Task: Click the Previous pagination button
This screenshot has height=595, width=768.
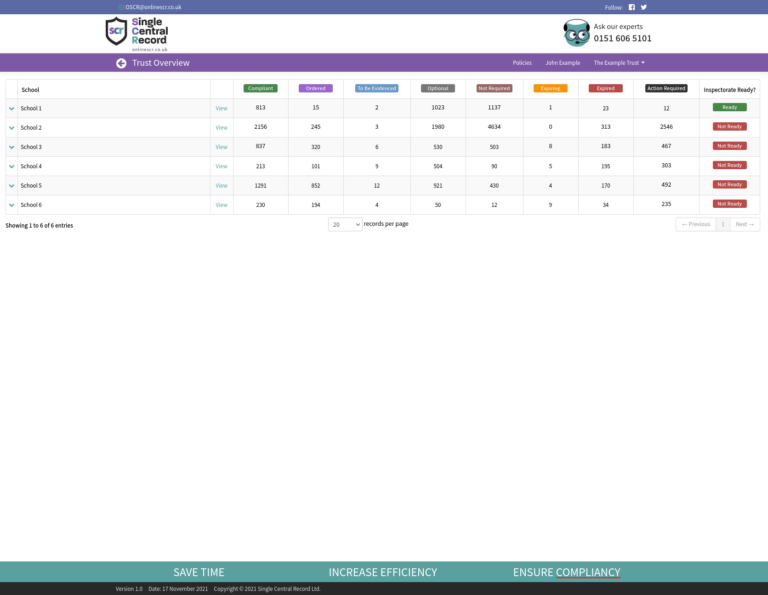Action: pyautogui.click(x=695, y=225)
